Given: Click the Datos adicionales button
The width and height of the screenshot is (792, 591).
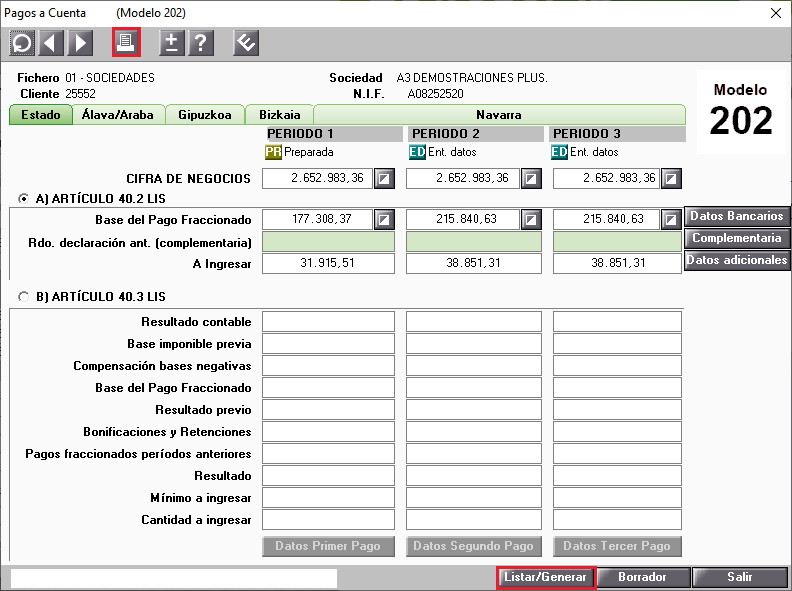Looking at the screenshot, I should click(x=737, y=260).
